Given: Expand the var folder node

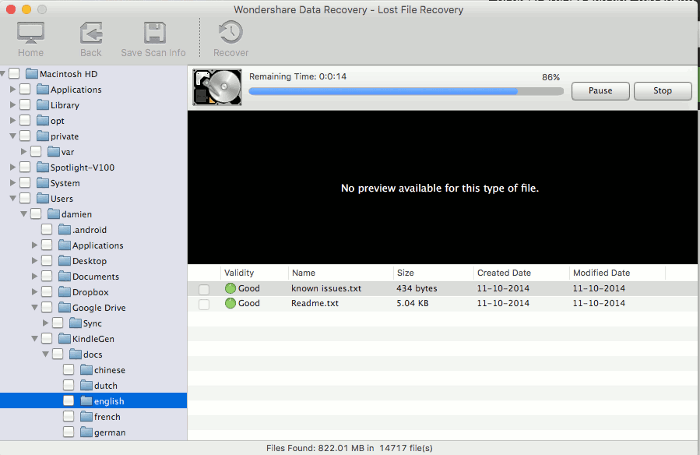Looking at the screenshot, I should point(24,152).
